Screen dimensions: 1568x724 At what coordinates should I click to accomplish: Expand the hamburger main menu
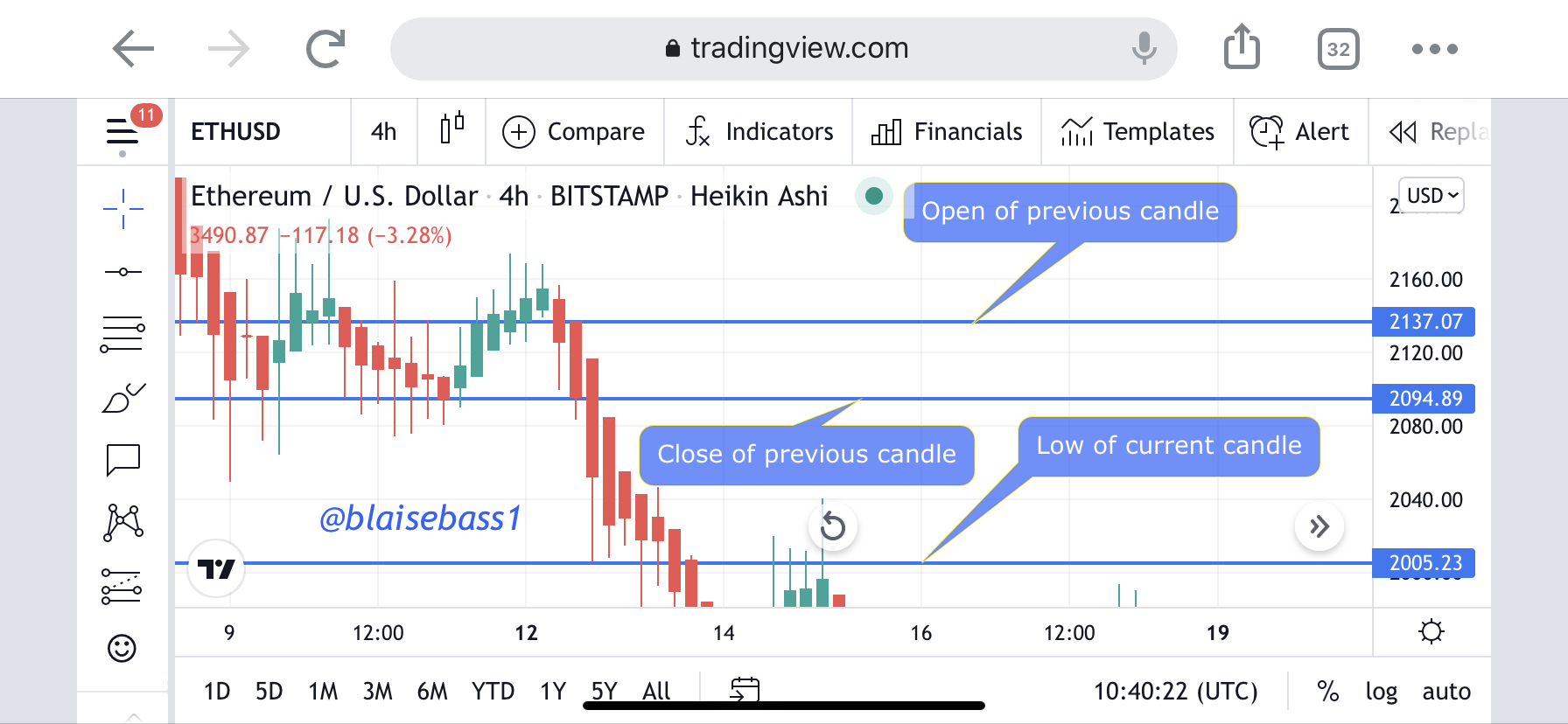click(122, 132)
